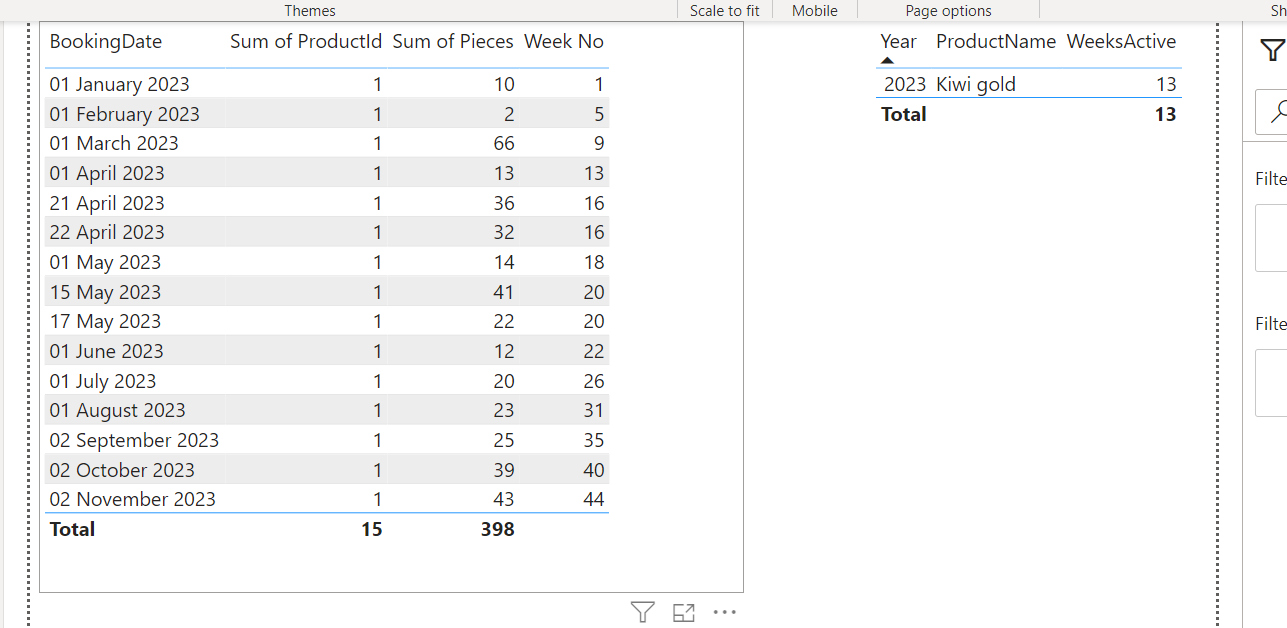This screenshot has height=628, width=1287.
Task: Open focus mode for the table visual
Action: [684, 612]
